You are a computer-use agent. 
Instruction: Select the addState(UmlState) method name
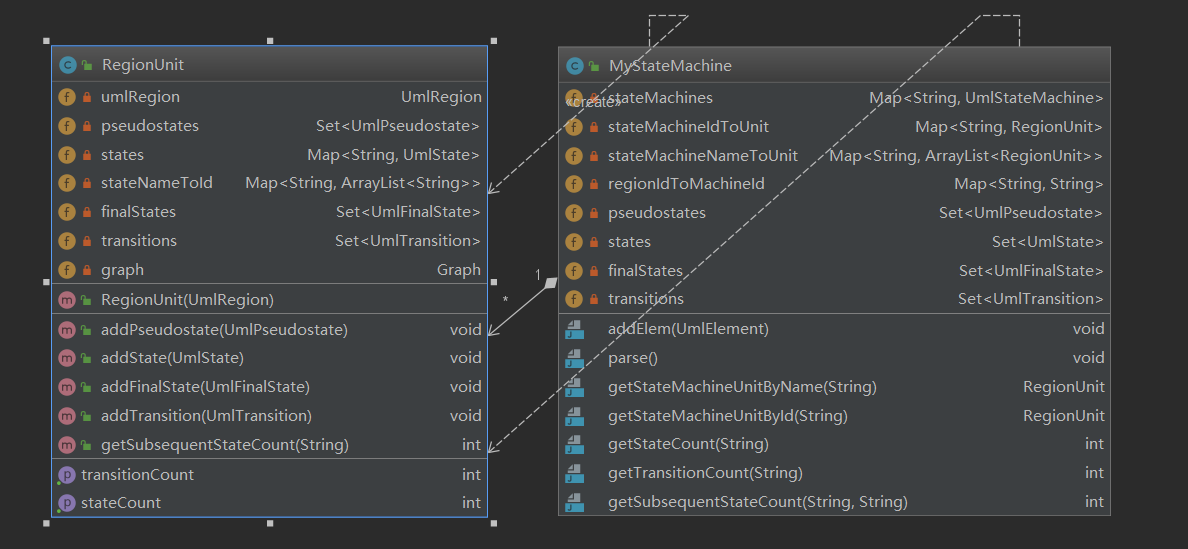(172, 358)
